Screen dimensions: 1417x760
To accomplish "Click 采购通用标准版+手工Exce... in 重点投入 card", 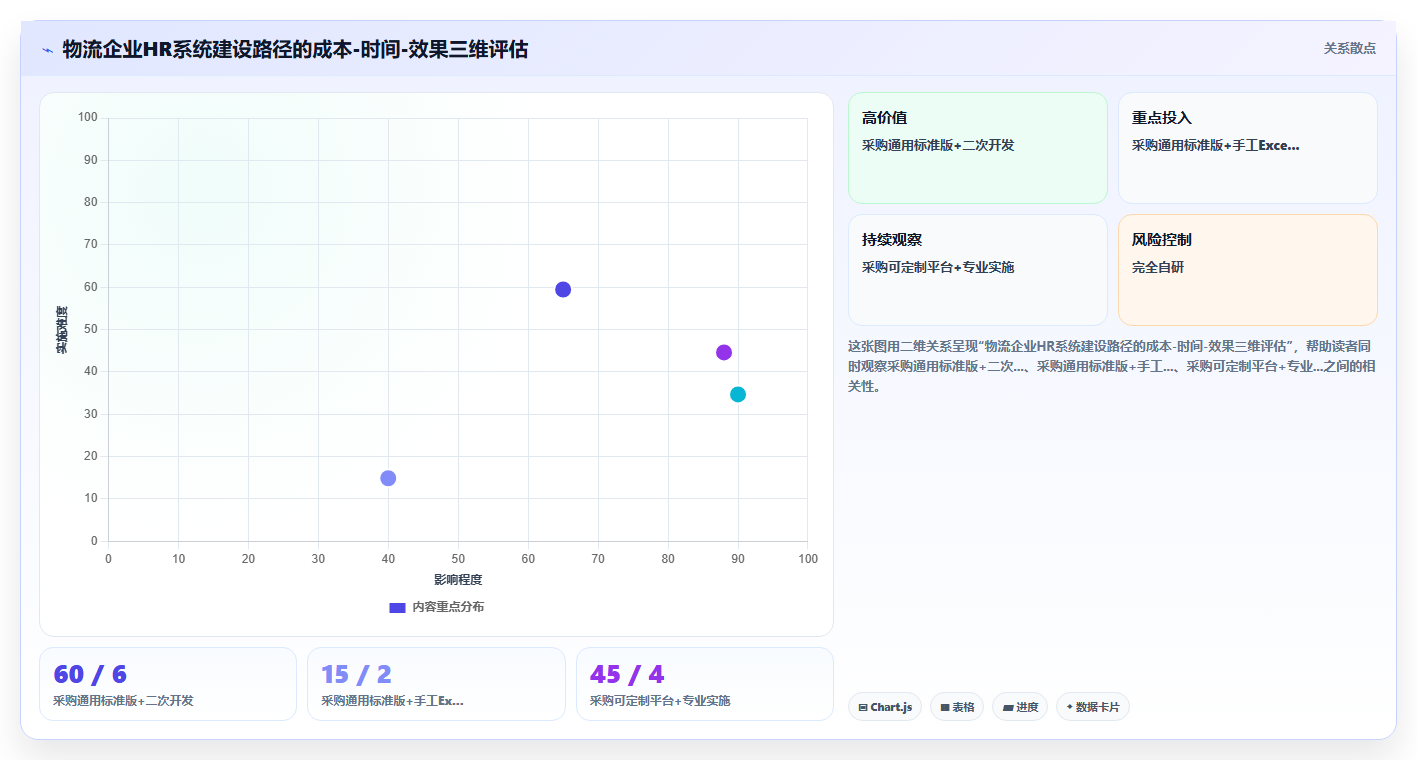I will point(1216,146).
